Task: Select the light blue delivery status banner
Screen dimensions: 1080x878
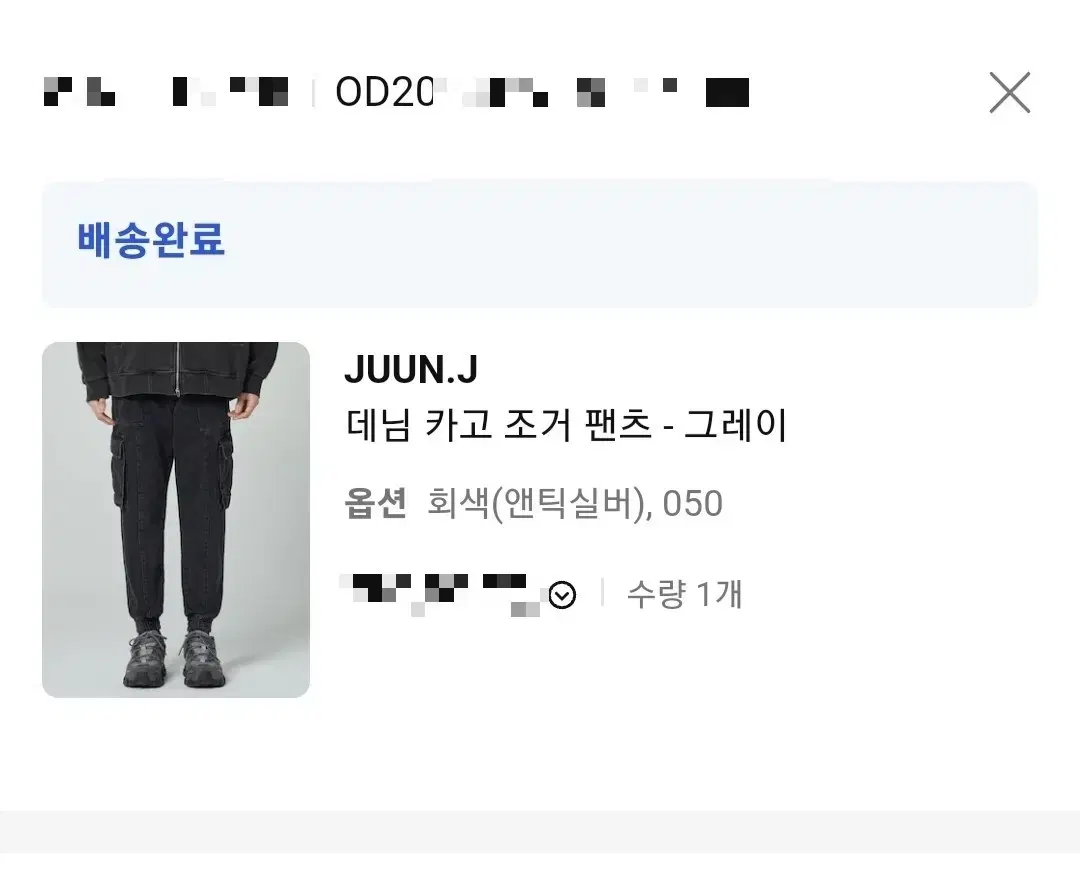Action: click(x=540, y=244)
